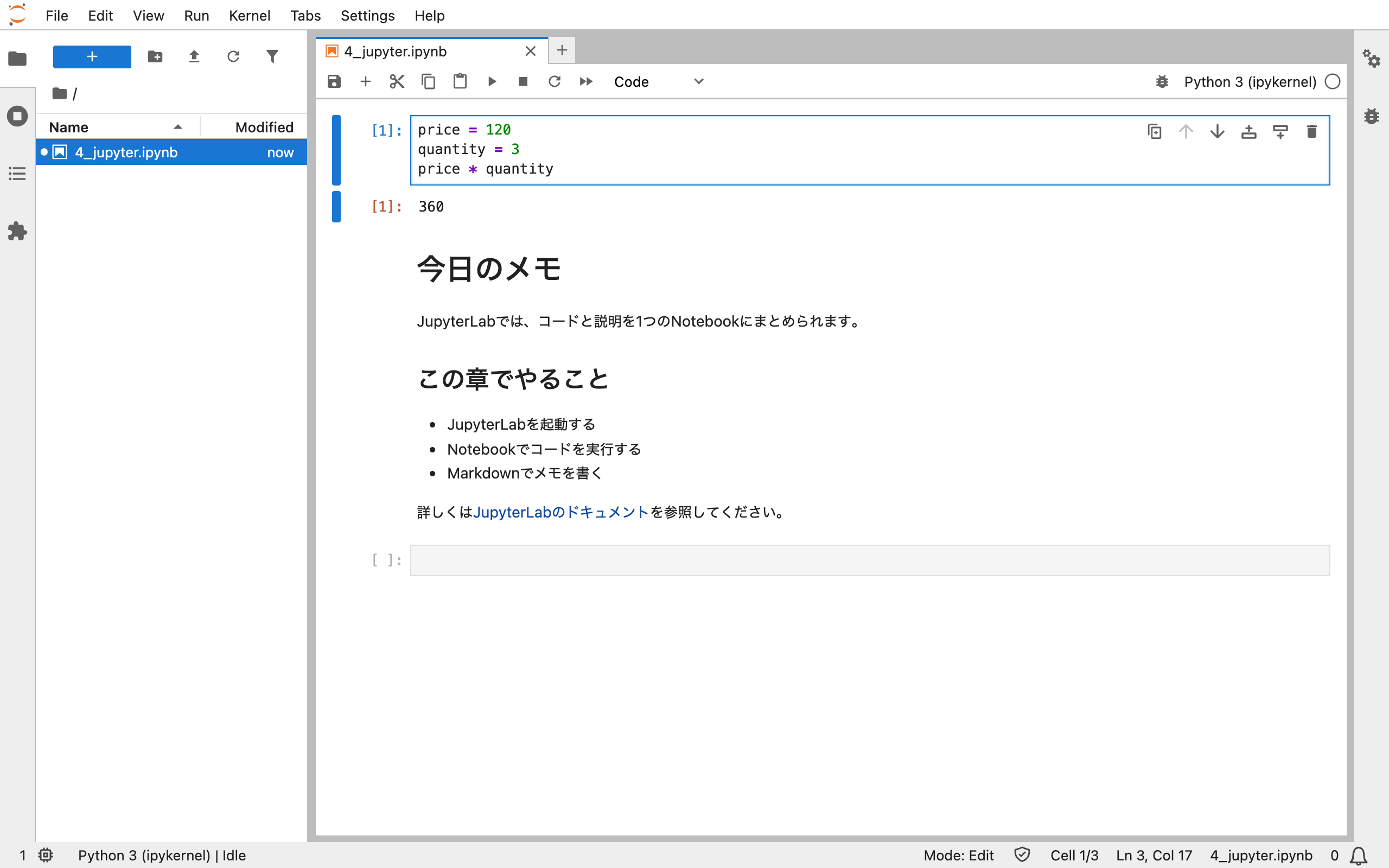Run the selected cell and advance

[x=492, y=81]
